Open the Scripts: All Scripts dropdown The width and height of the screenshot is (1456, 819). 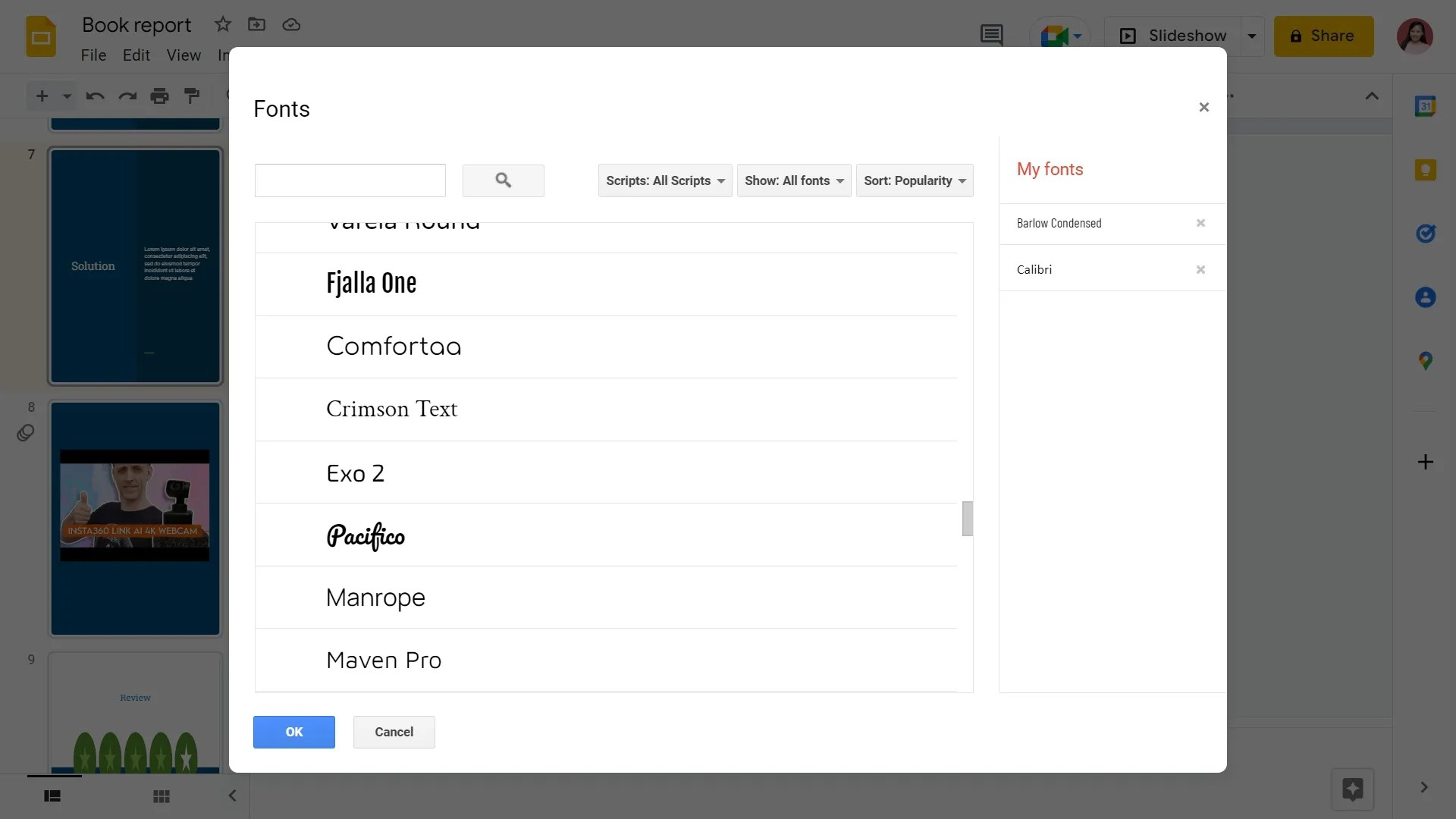click(664, 180)
